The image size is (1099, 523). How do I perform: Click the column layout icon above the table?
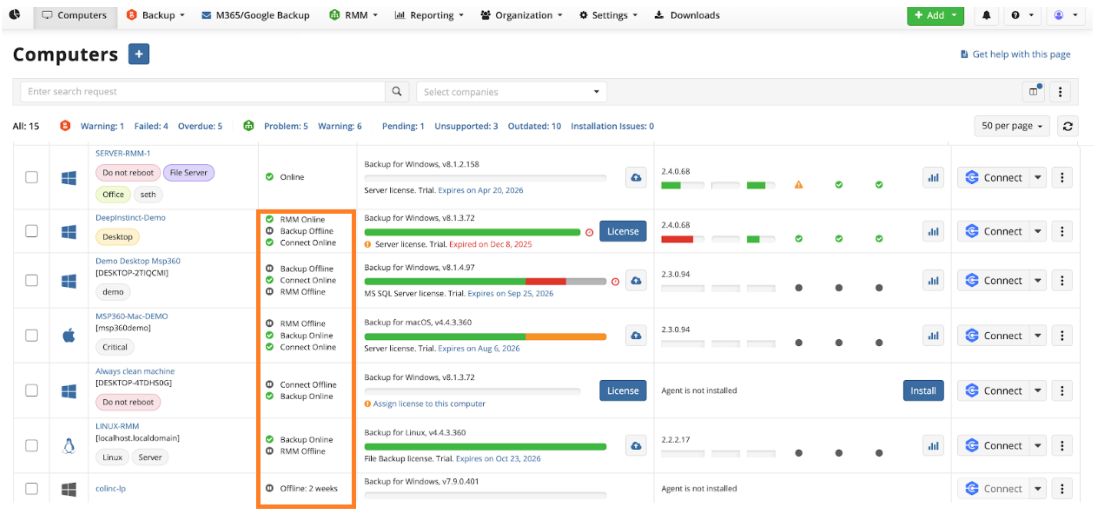click(x=1034, y=92)
